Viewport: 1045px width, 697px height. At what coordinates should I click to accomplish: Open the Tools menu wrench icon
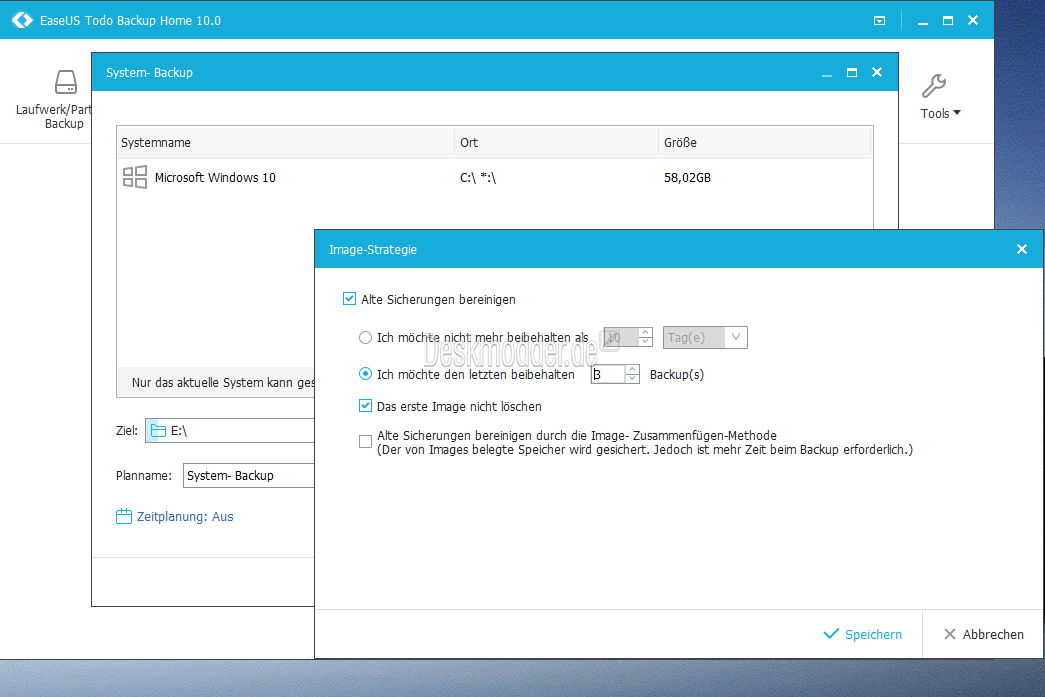[x=934, y=85]
